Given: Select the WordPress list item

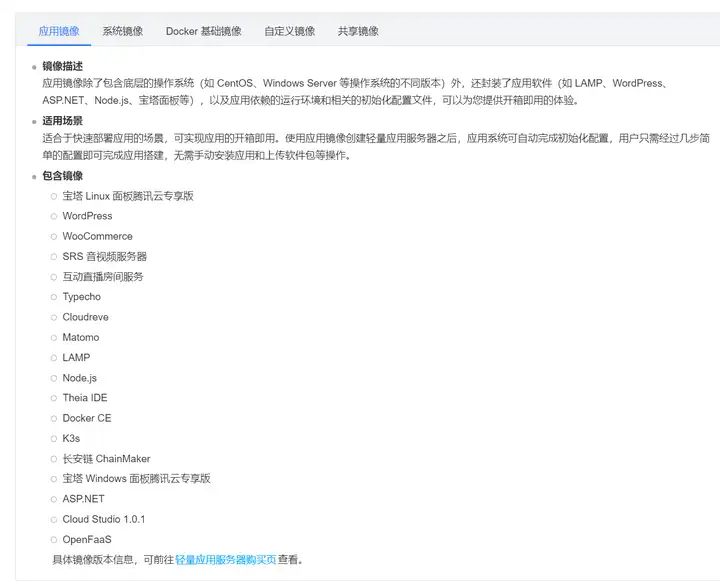Looking at the screenshot, I should tap(87, 216).
